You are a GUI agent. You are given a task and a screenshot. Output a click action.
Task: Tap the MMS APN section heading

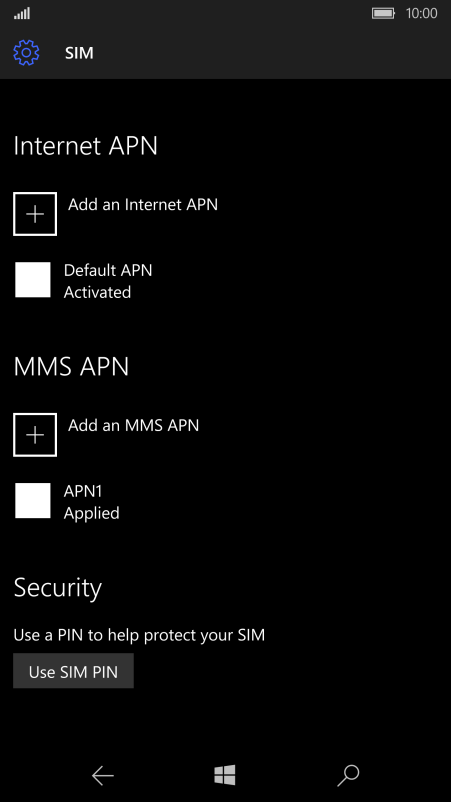[71, 367]
